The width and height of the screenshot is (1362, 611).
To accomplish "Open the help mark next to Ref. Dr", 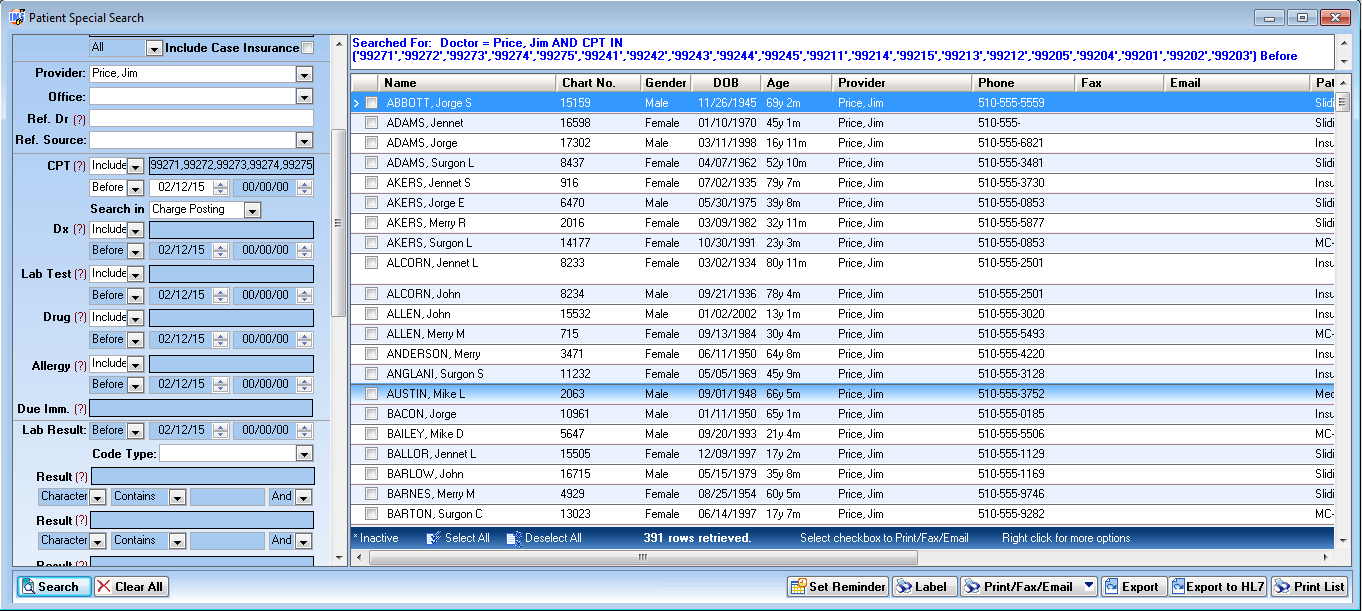I will [x=80, y=119].
